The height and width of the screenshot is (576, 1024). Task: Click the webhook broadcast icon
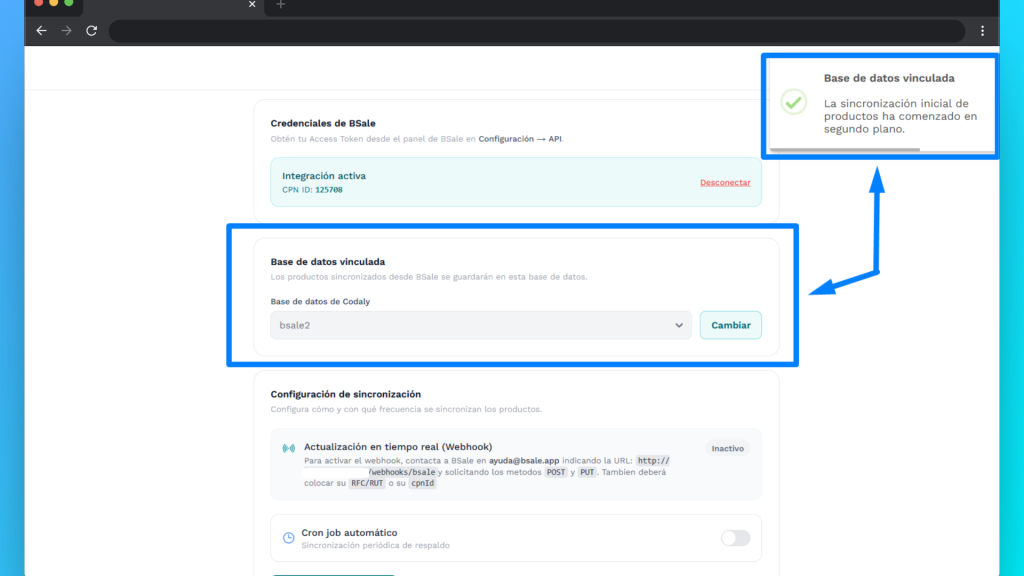289,448
